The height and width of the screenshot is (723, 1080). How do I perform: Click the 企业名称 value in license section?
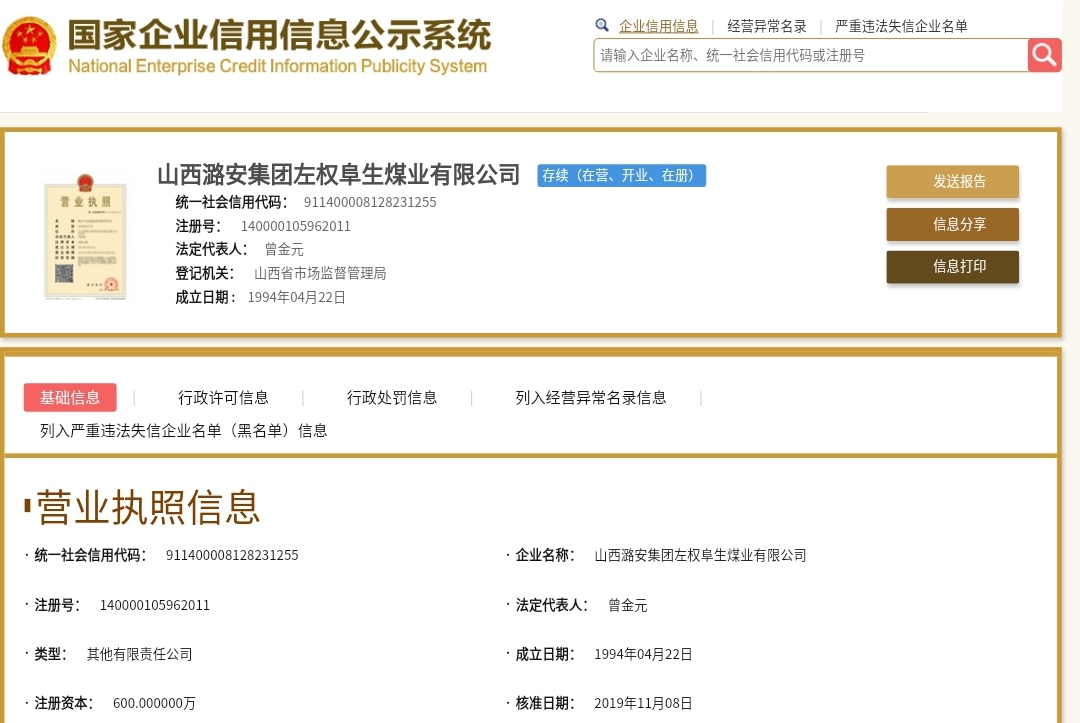700,555
